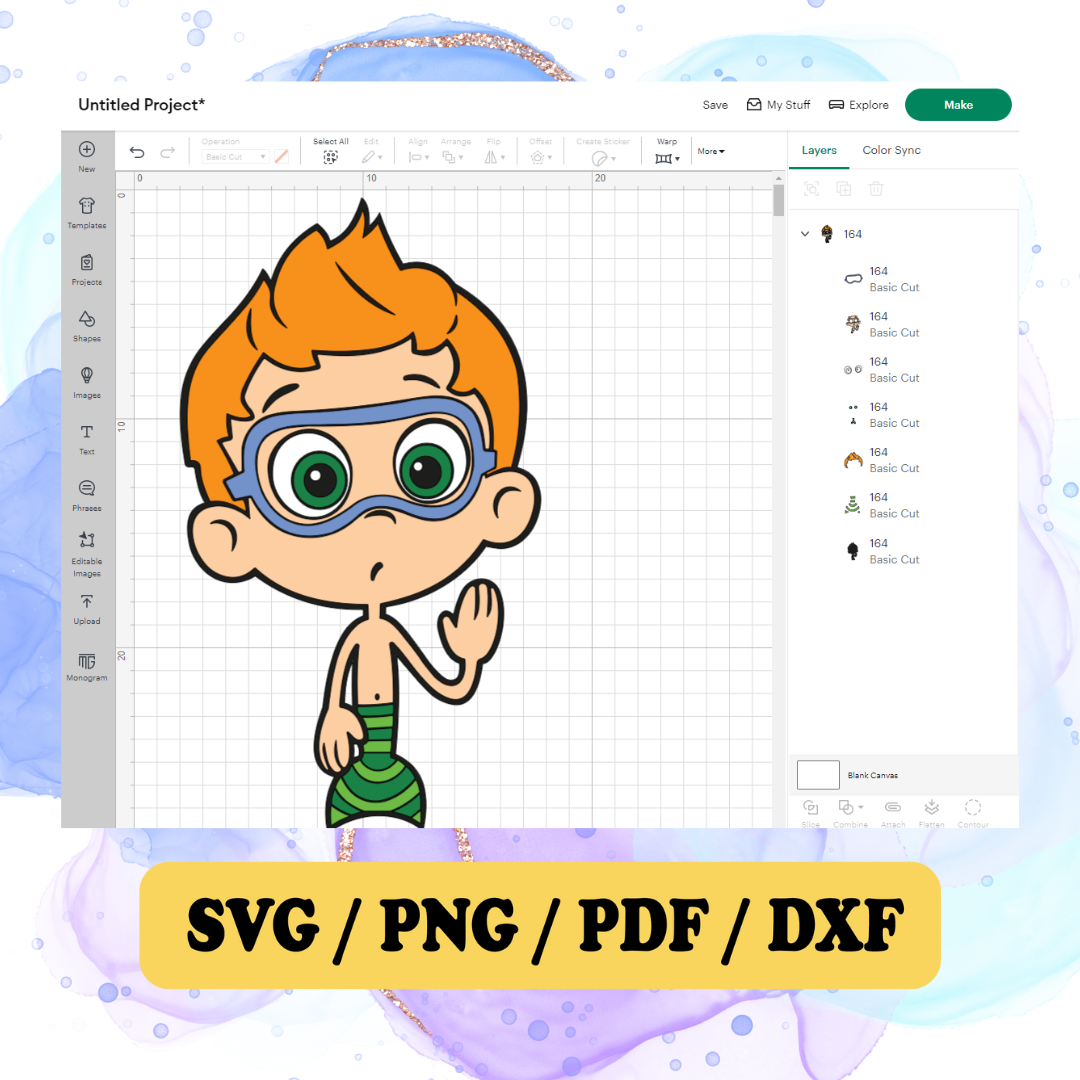Click the Select All icon
The height and width of the screenshot is (1080, 1080).
pos(331,158)
